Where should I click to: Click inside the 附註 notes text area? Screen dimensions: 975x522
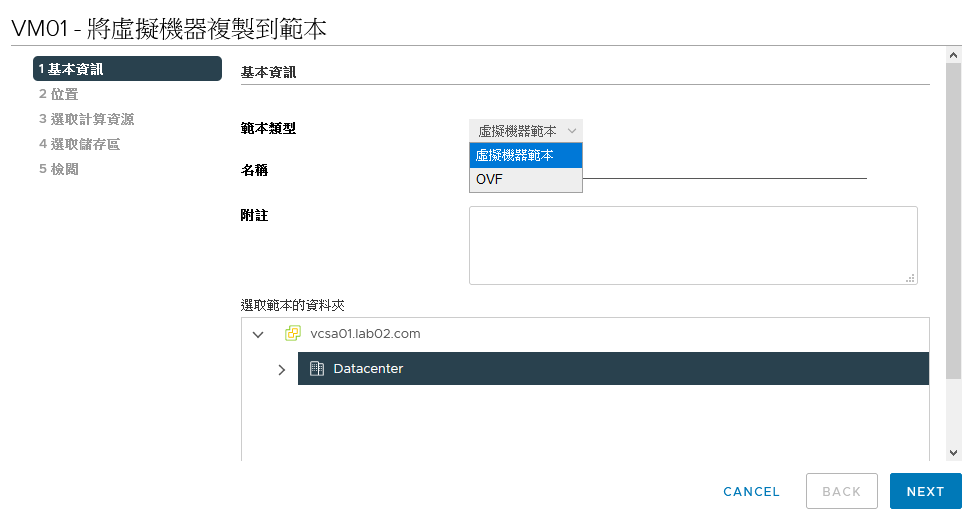[693, 245]
